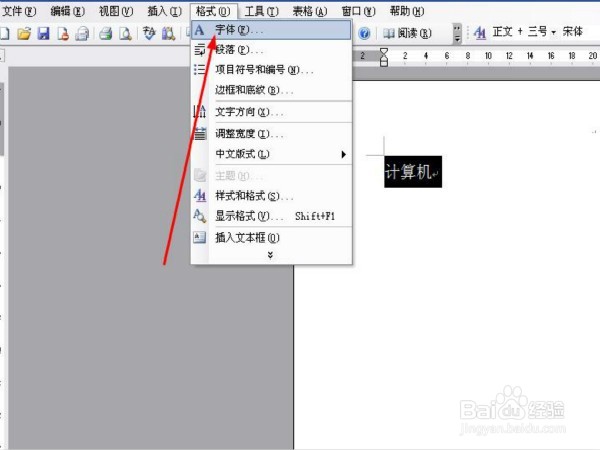The width and height of the screenshot is (600, 450).
Task: Open the 文件(F) menu
Action: [x=19, y=11]
